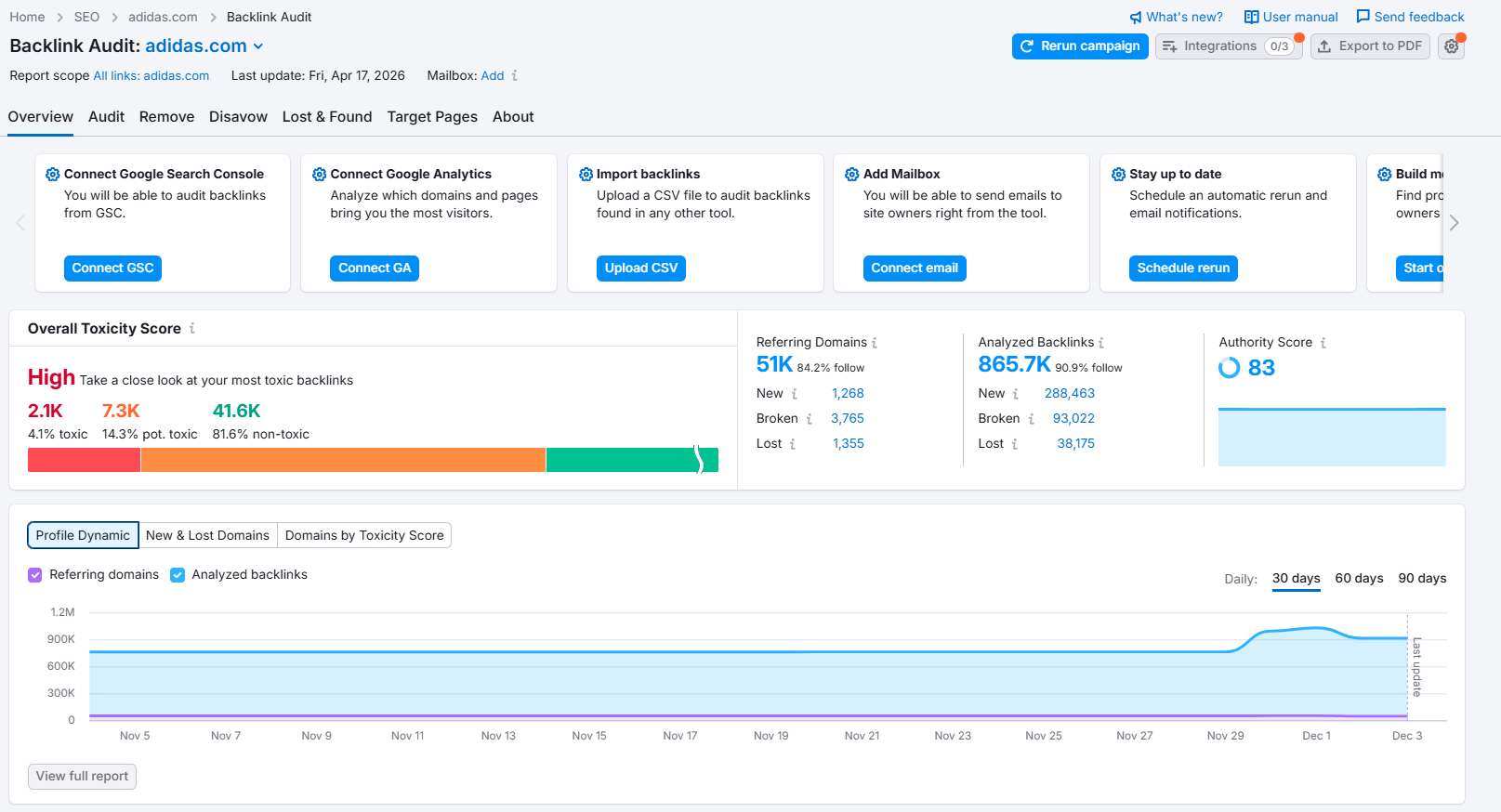This screenshot has width=1501, height=812.
Task: Show Domains by Toxicity Score chart
Action: pyautogui.click(x=364, y=536)
